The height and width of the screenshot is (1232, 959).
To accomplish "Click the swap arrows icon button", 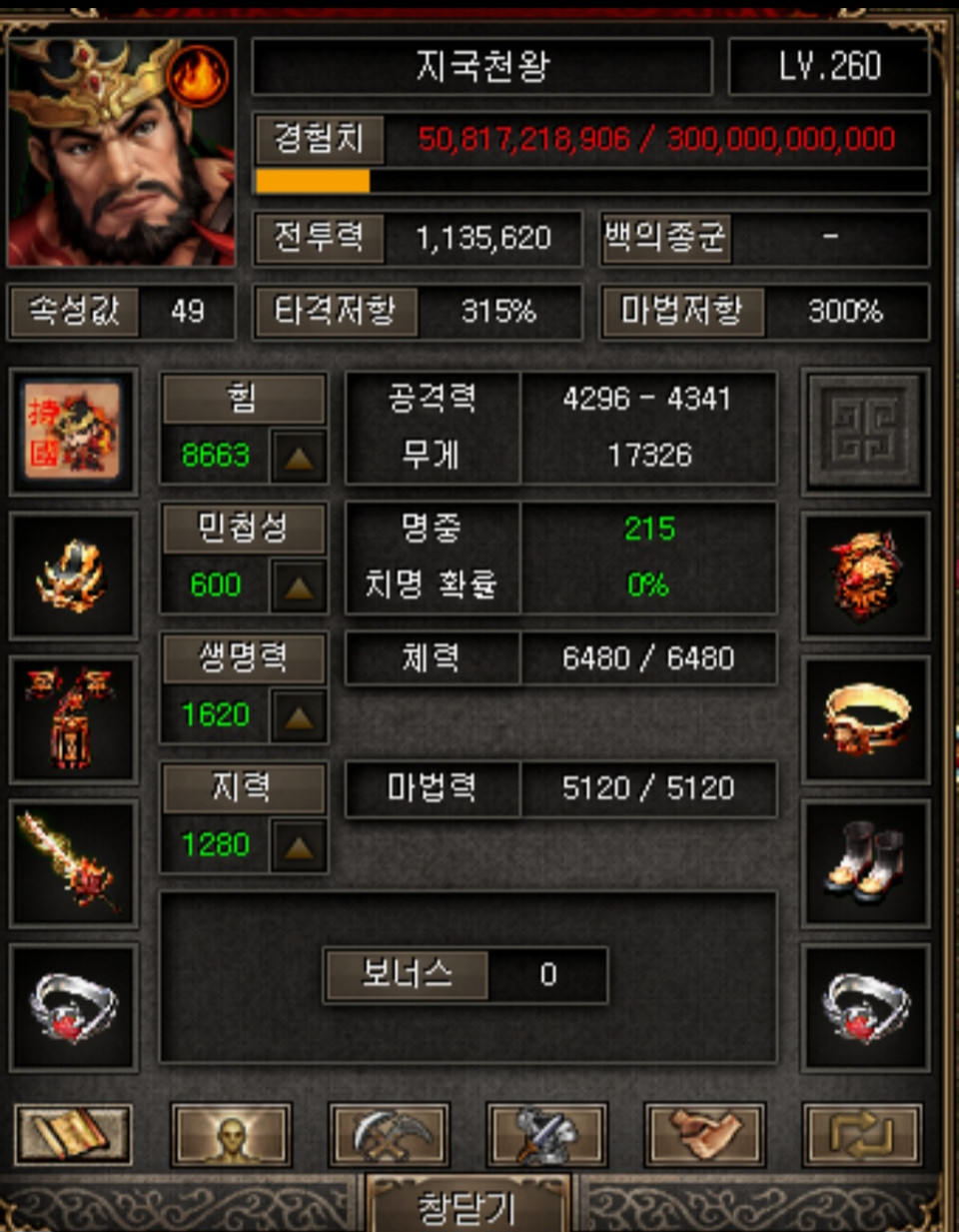I will coord(862,1135).
